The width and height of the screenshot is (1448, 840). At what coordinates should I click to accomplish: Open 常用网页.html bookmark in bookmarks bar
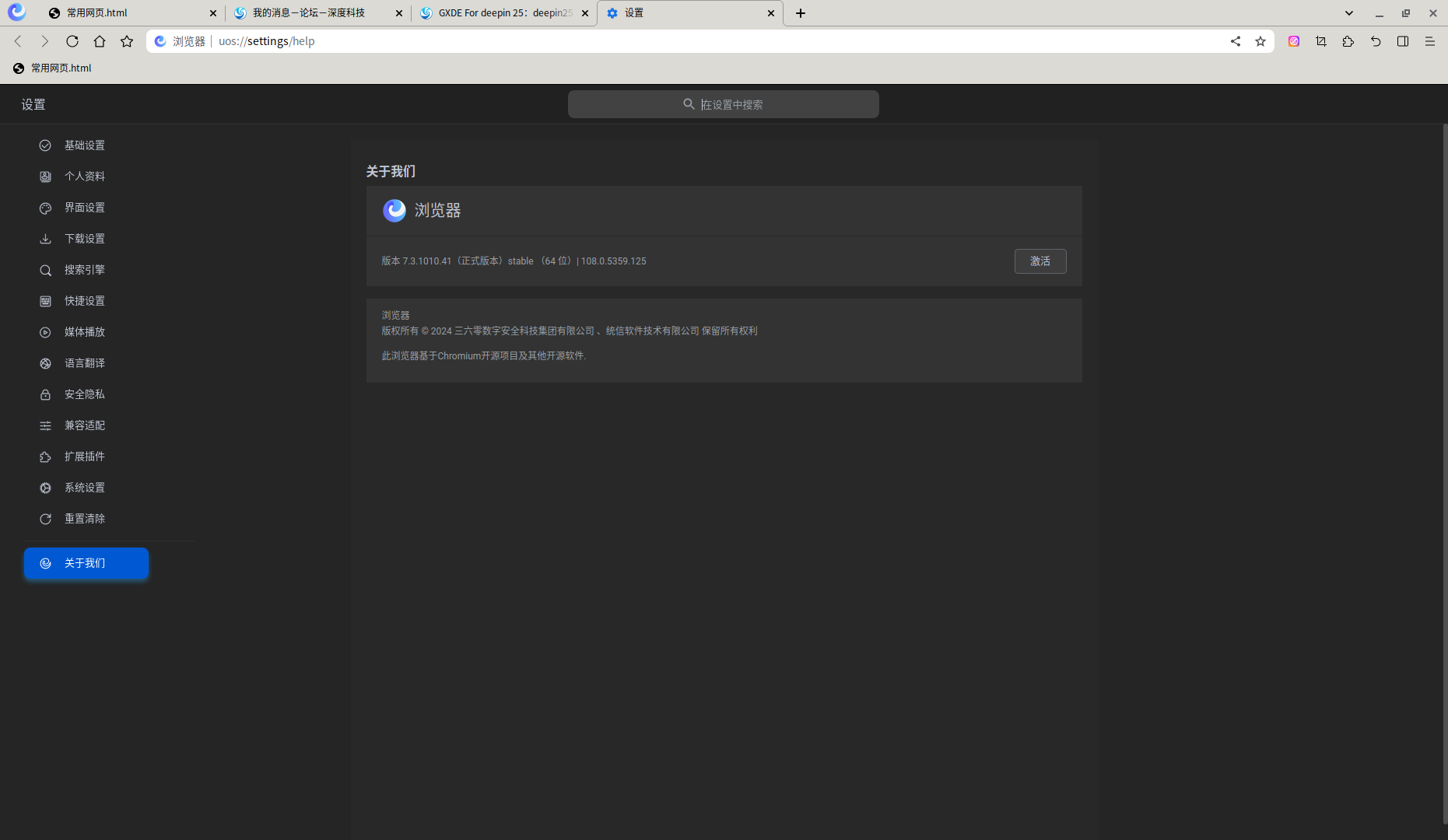52,68
